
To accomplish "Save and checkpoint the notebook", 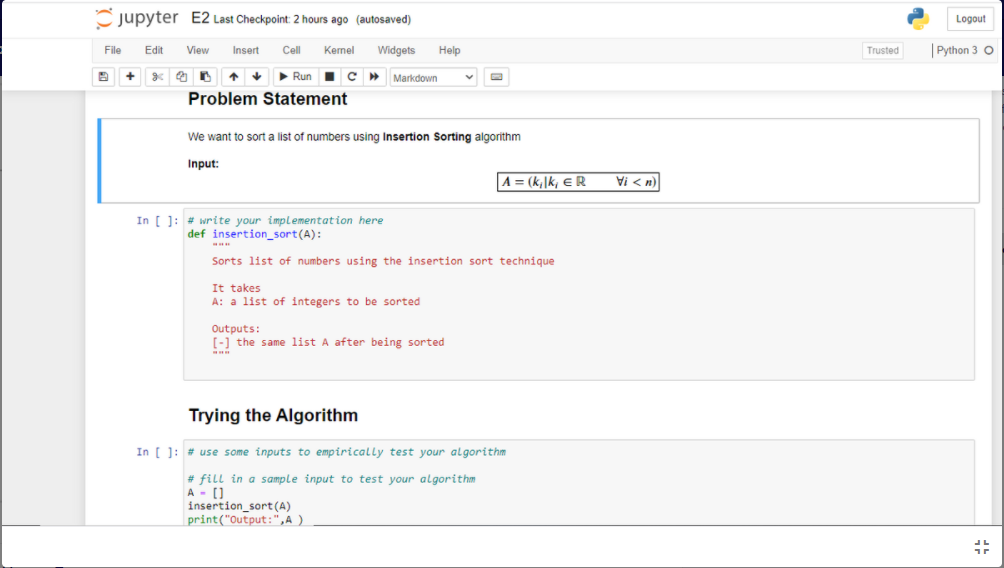I will pyautogui.click(x=103, y=77).
